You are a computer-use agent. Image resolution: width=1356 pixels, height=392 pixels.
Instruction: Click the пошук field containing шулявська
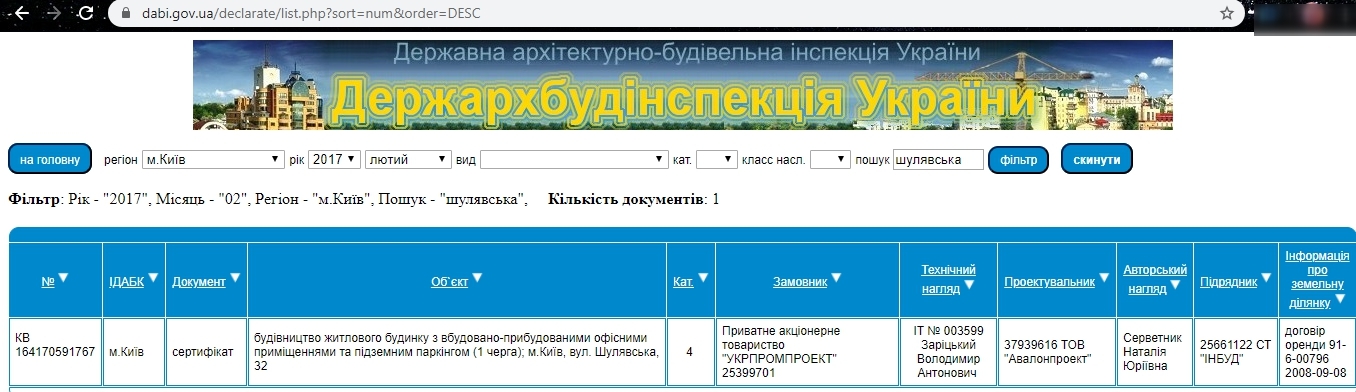(938, 160)
